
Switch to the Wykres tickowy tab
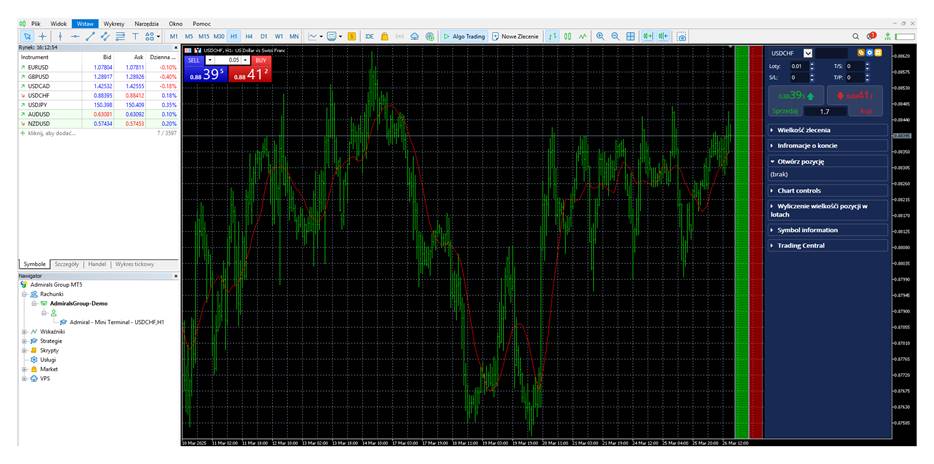134,264
